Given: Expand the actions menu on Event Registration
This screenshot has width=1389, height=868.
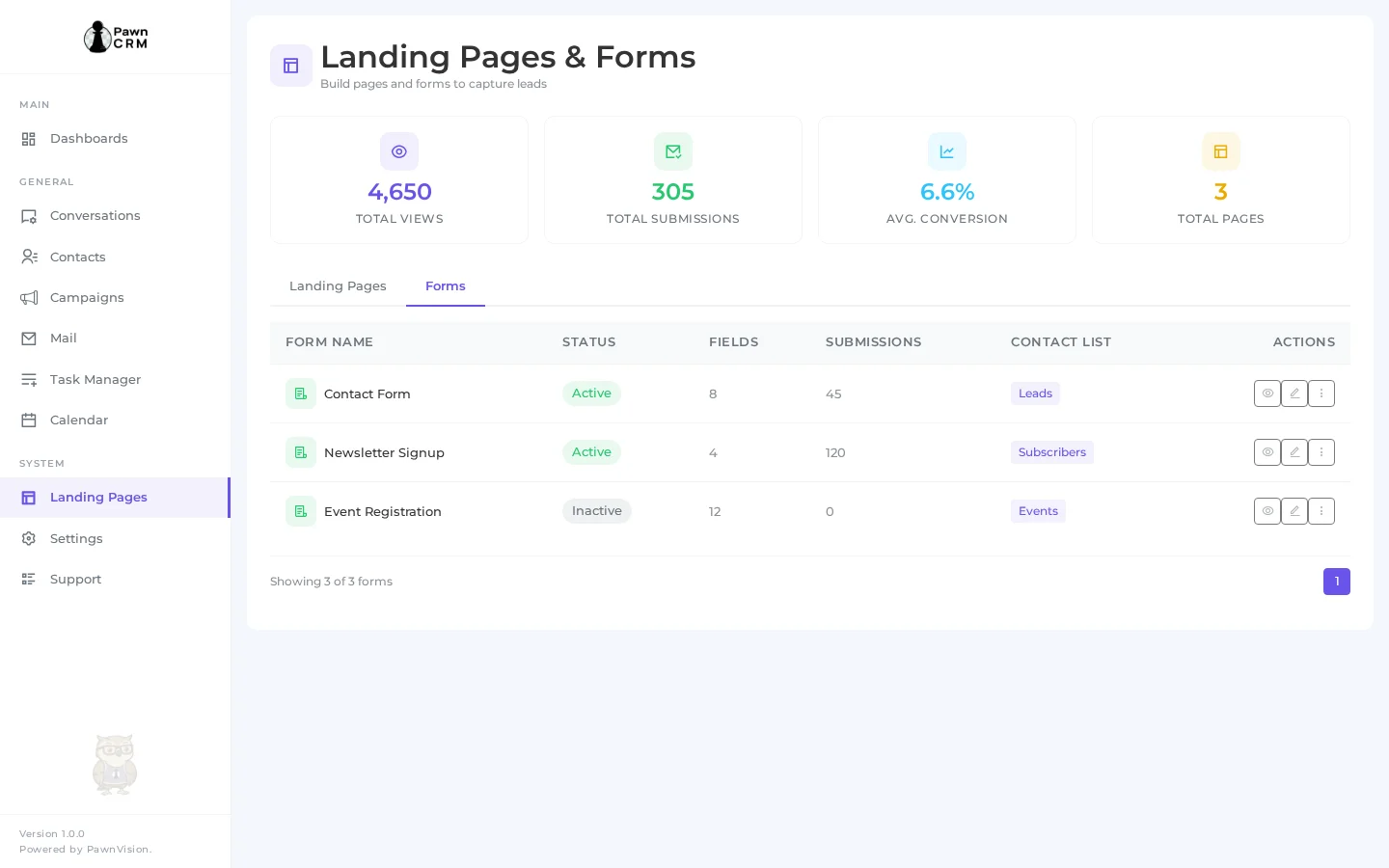Looking at the screenshot, I should (1321, 511).
